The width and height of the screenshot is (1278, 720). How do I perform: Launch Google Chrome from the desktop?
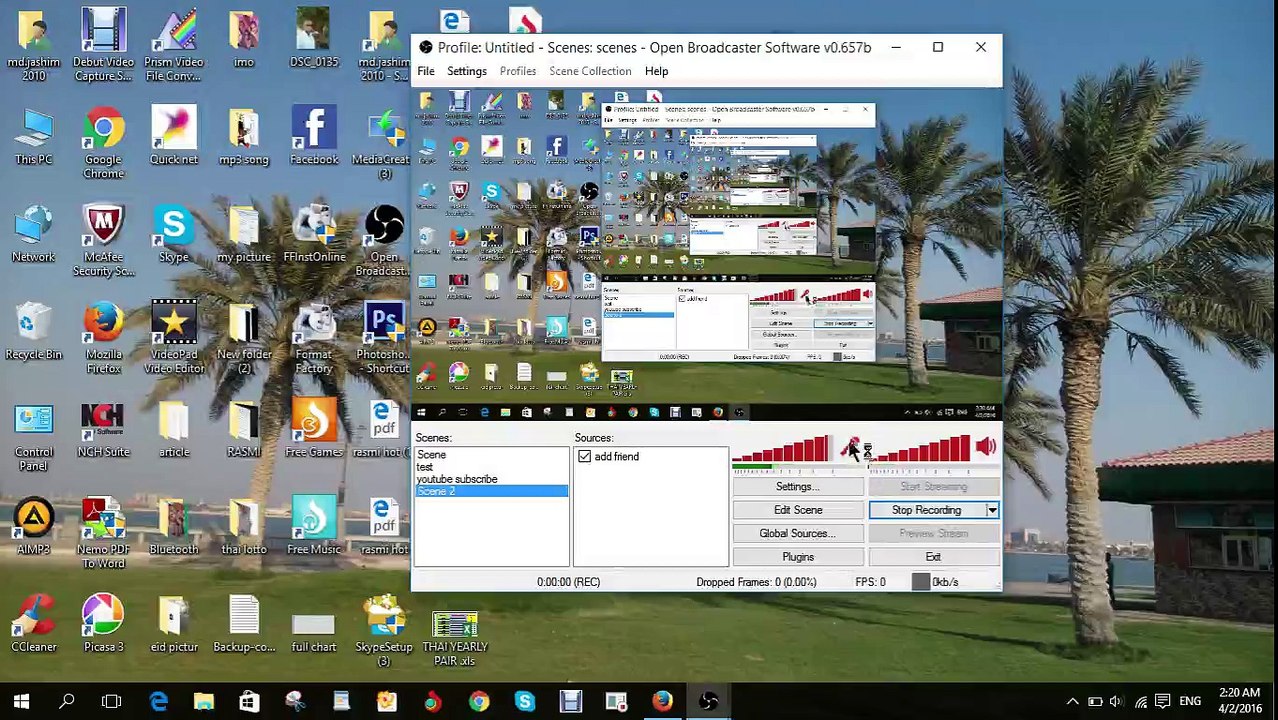[x=103, y=143]
